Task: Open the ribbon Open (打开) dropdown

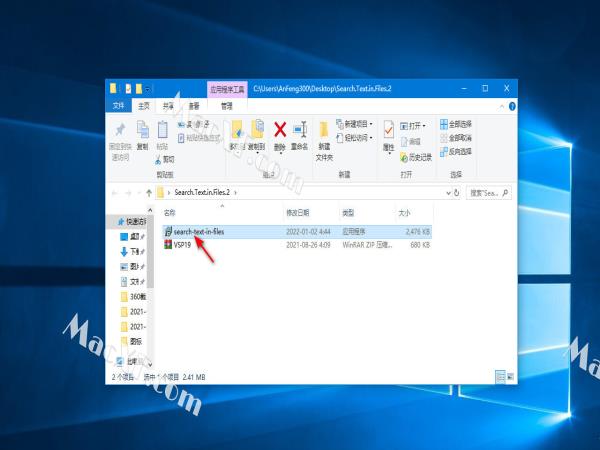Action: [413, 126]
